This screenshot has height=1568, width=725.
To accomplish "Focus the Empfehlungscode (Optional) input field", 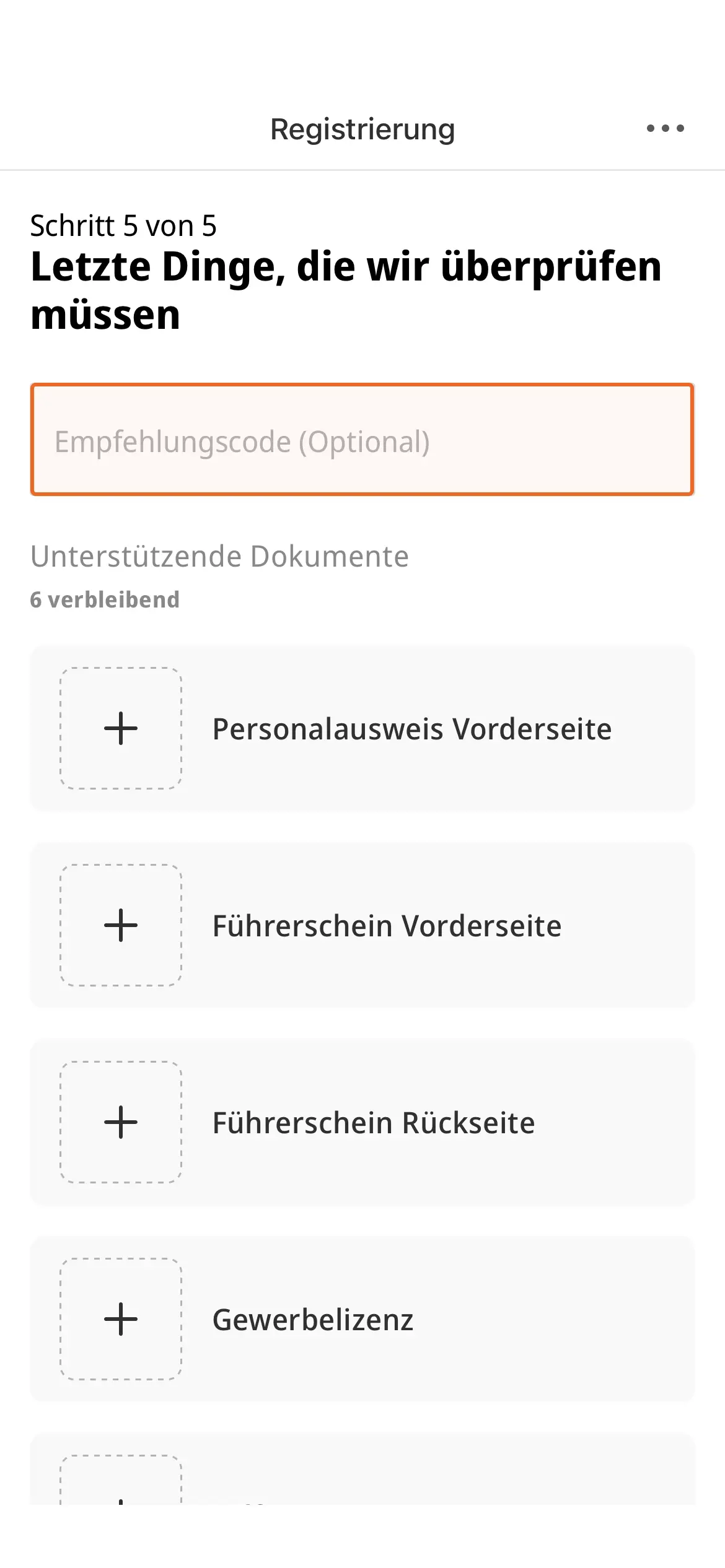I will [x=362, y=440].
